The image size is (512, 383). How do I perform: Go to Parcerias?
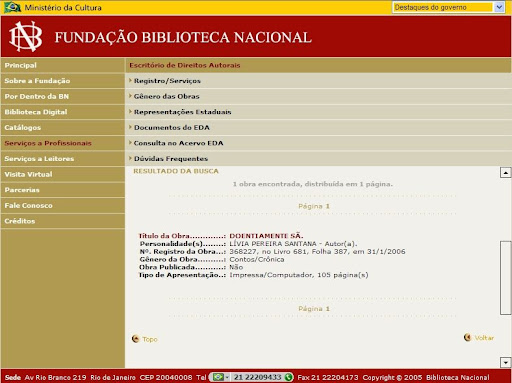pos(63,190)
